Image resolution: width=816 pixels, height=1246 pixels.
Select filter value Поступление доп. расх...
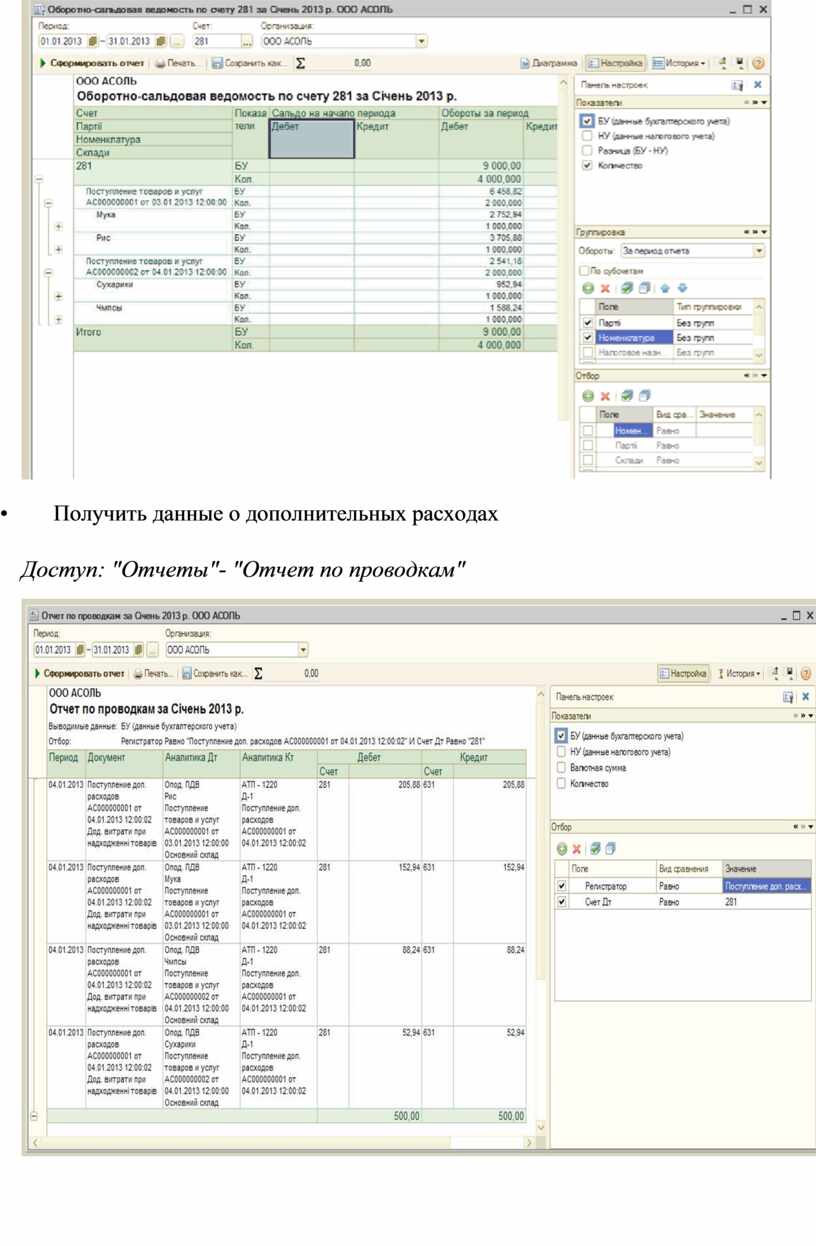point(766,886)
